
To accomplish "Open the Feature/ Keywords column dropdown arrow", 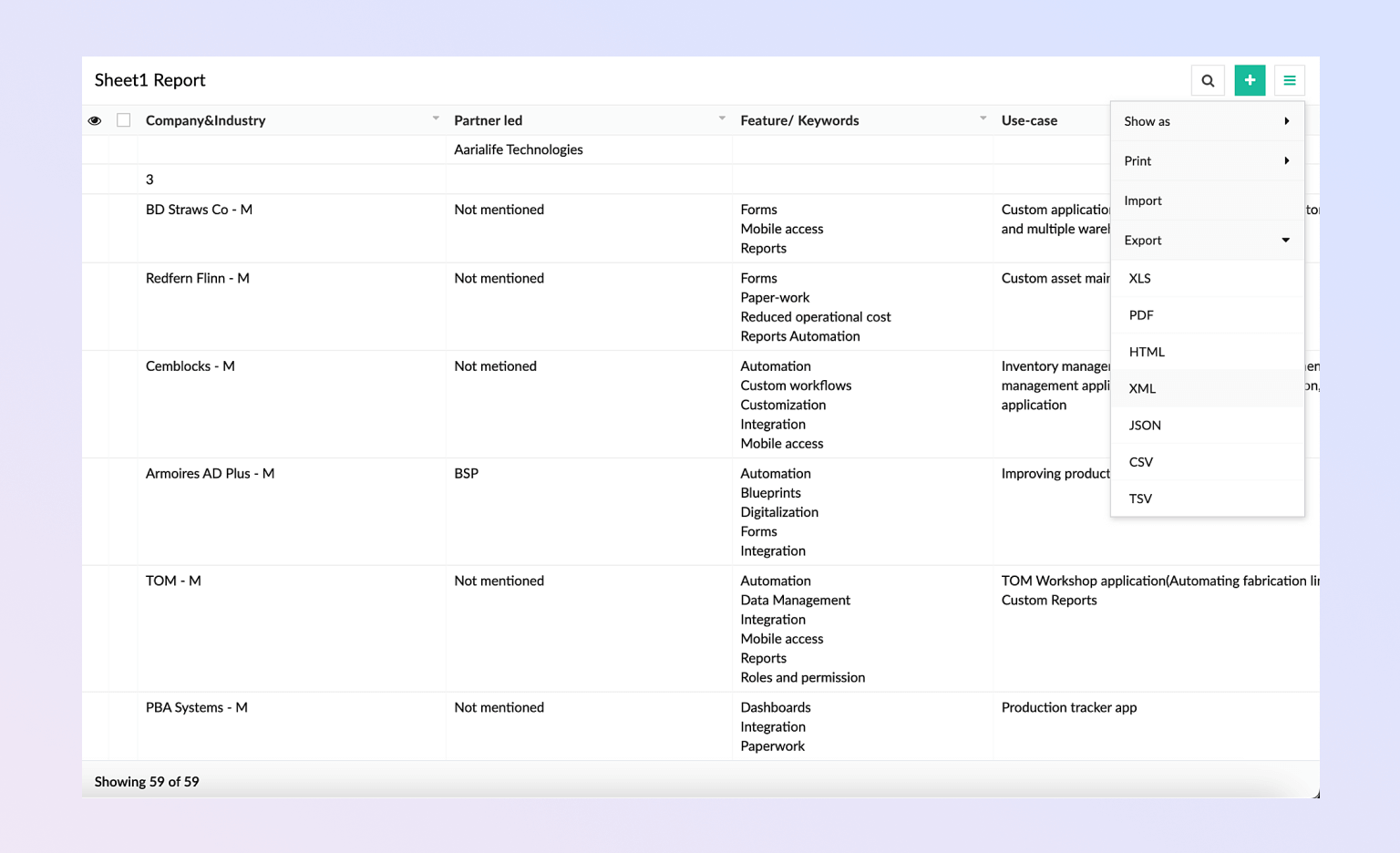I will pos(983,118).
